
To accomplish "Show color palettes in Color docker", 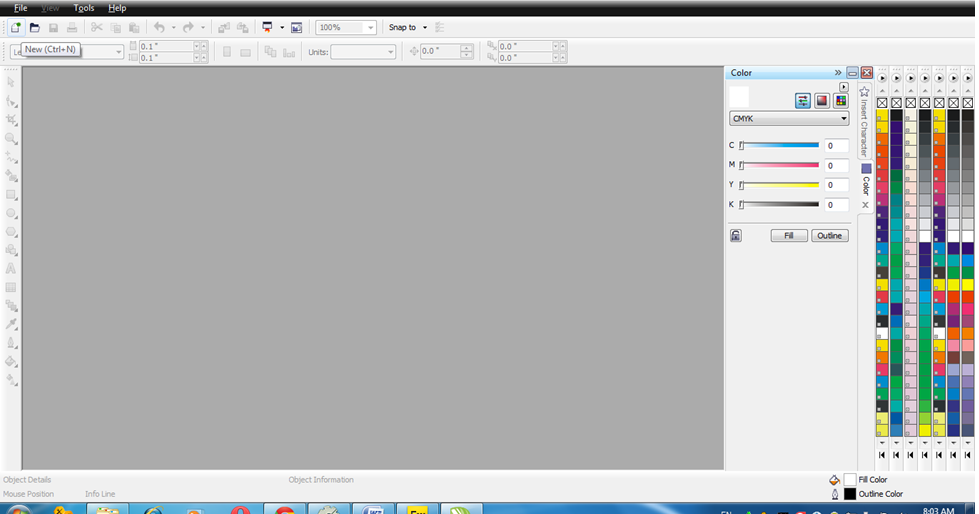I will (841, 101).
